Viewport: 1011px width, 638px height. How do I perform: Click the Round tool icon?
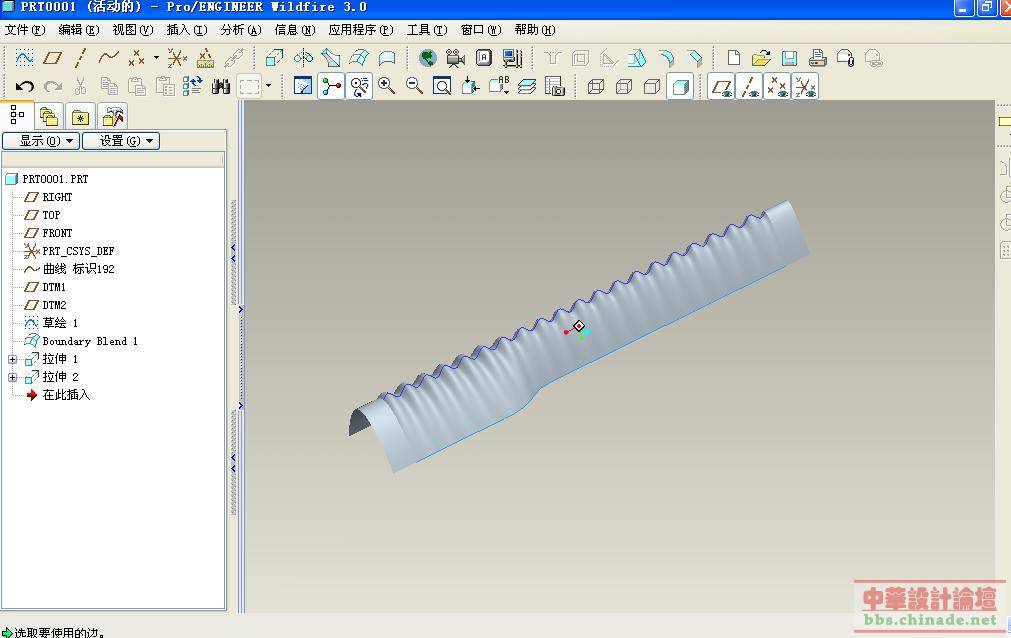667,58
